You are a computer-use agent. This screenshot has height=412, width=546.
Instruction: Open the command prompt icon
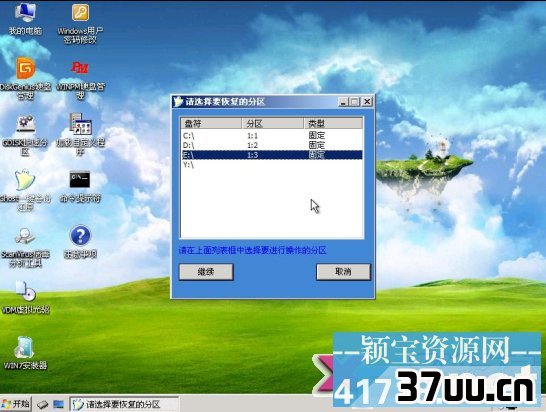[80, 186]
